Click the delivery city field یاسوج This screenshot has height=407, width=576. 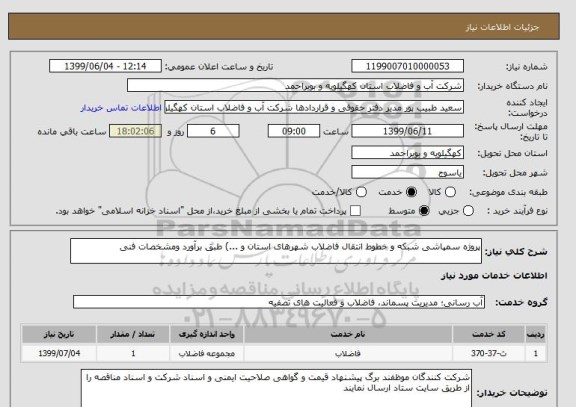[x=407, y=172]
